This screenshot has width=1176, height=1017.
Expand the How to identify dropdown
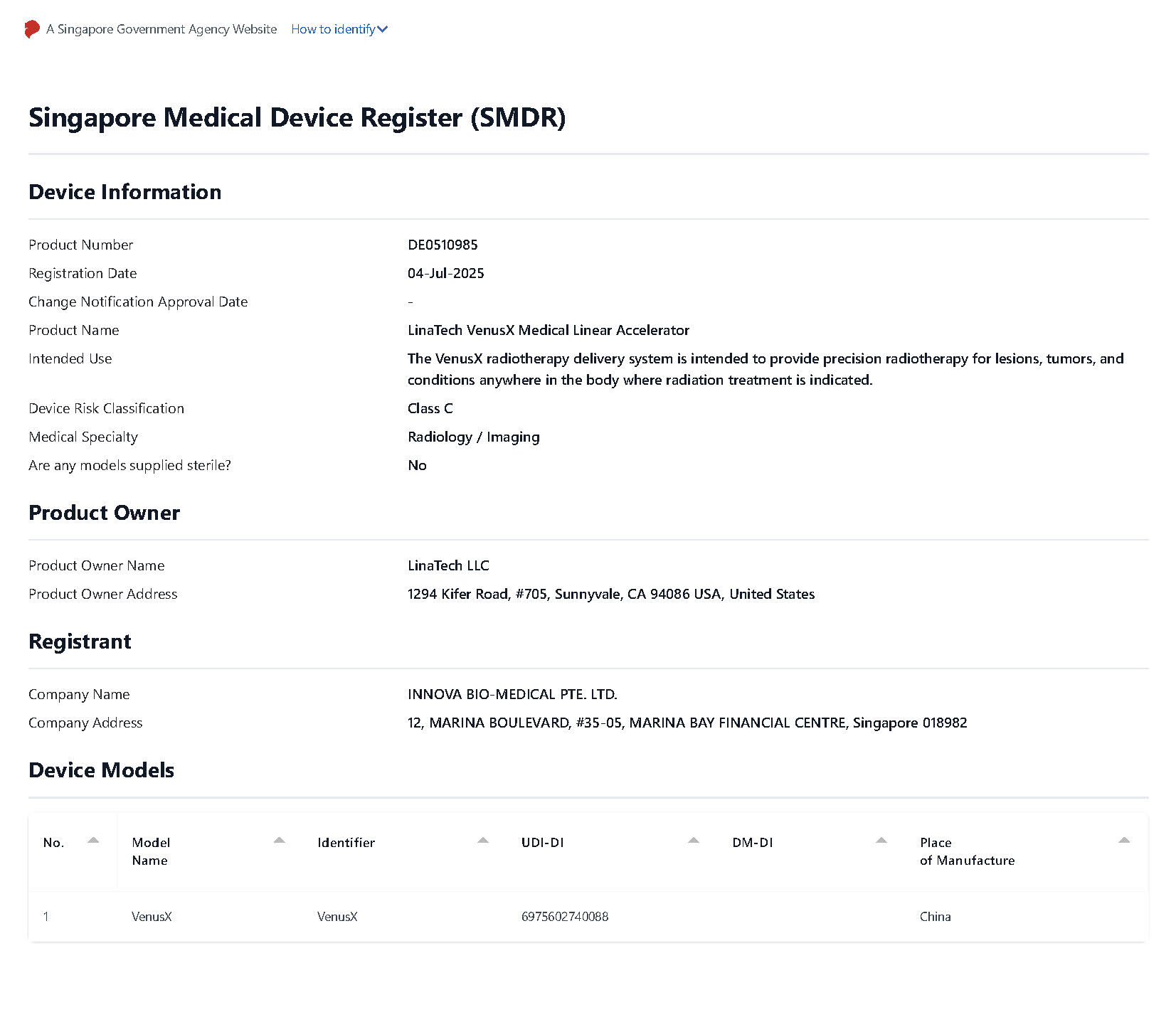pos(339,29)
